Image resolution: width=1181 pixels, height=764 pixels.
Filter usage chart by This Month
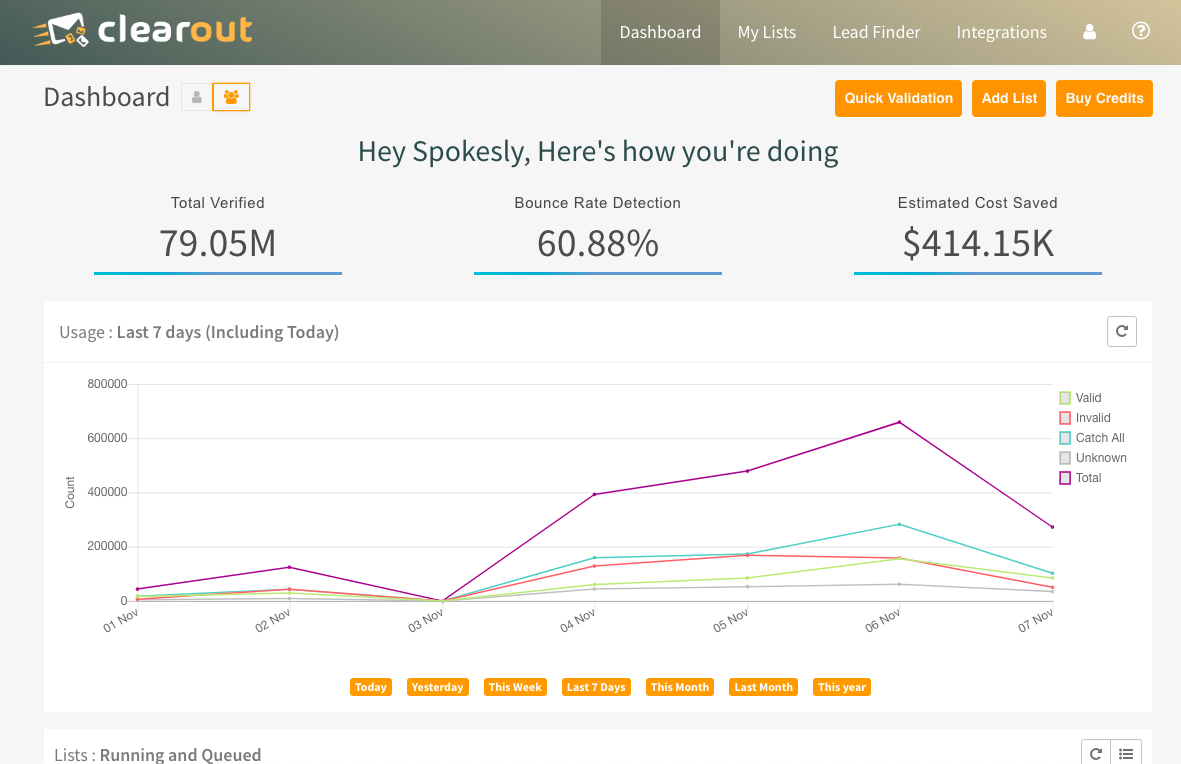pyautogui.click(x=680, y=687)
